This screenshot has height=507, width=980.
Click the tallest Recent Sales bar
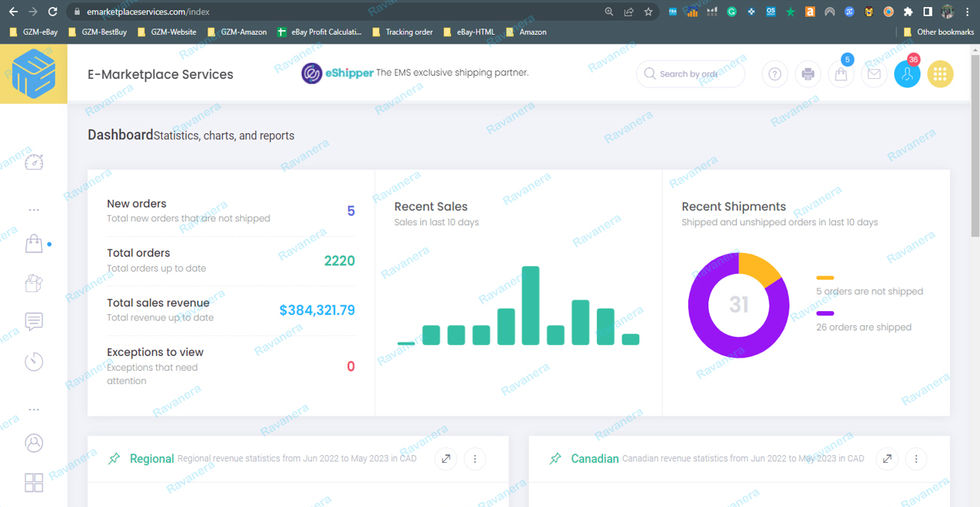pyautogui.click(x=531, y=306)
